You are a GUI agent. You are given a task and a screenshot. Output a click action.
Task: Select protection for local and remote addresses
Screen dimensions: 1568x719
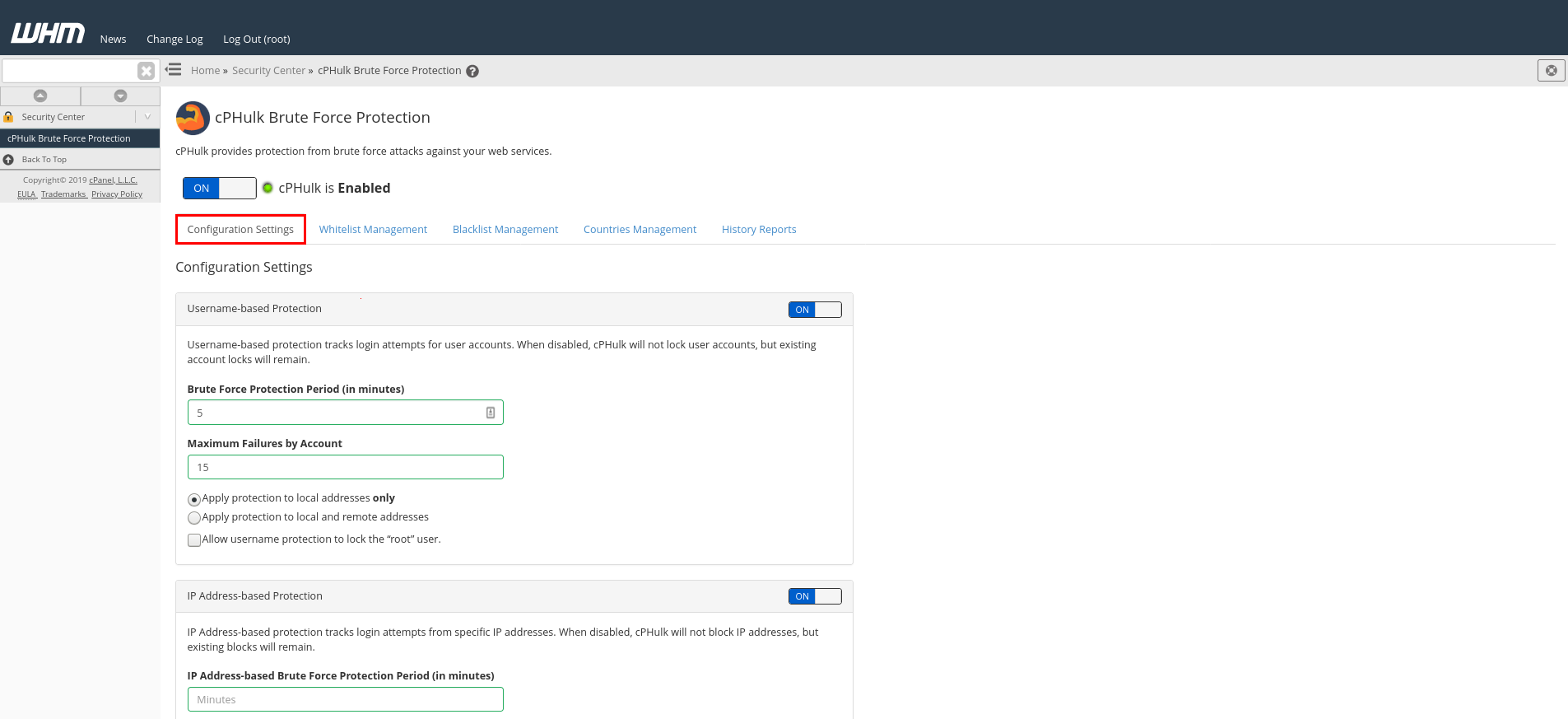click(x=194, y=518)
